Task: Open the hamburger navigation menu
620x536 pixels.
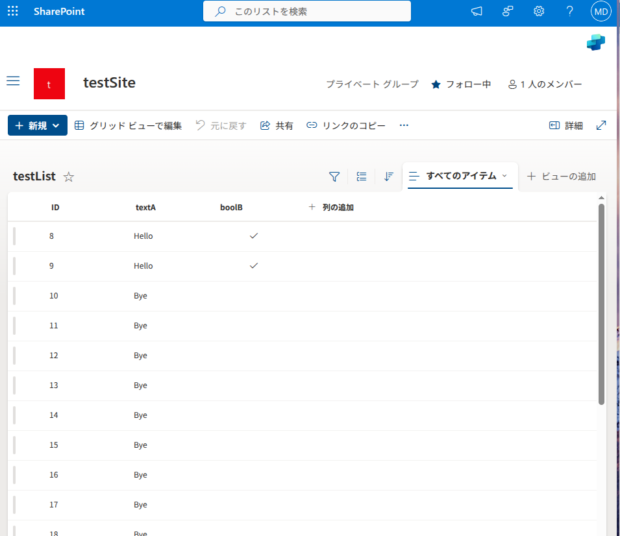Action: [13, 81]
